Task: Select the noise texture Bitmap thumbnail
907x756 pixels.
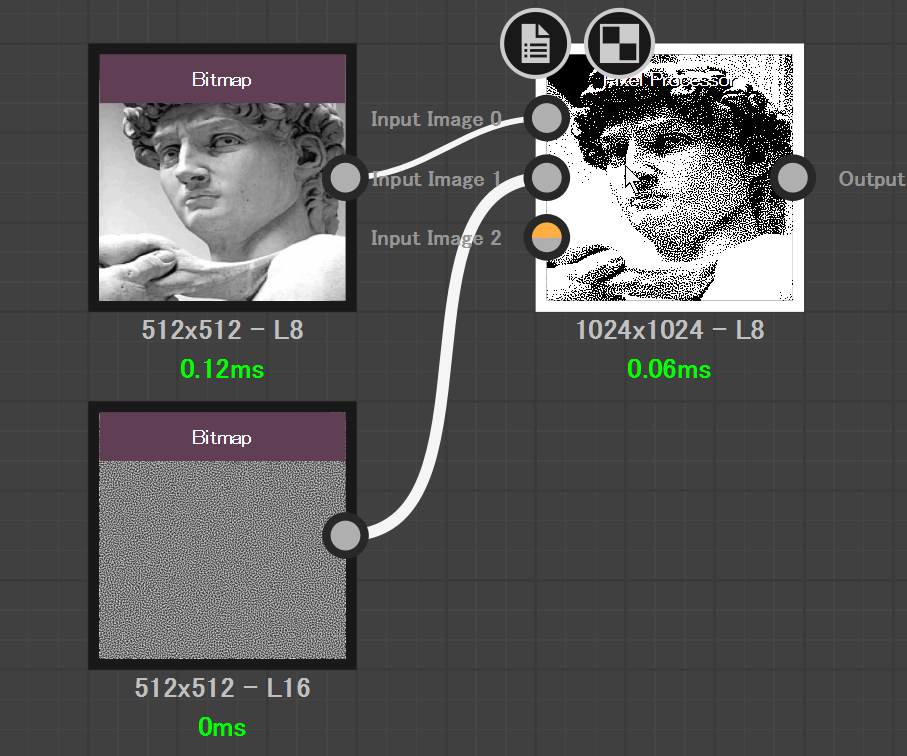Action: [x=222, y=560]
